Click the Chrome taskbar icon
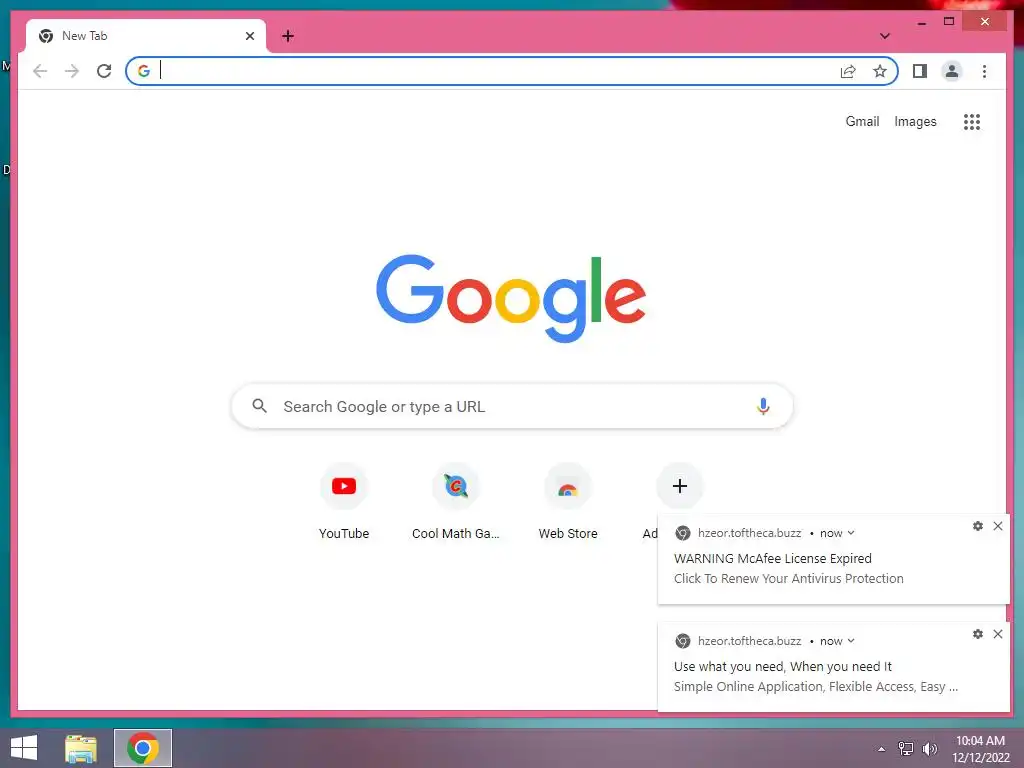The height and width of the screenshot is (768, 1024). point(143,748)
